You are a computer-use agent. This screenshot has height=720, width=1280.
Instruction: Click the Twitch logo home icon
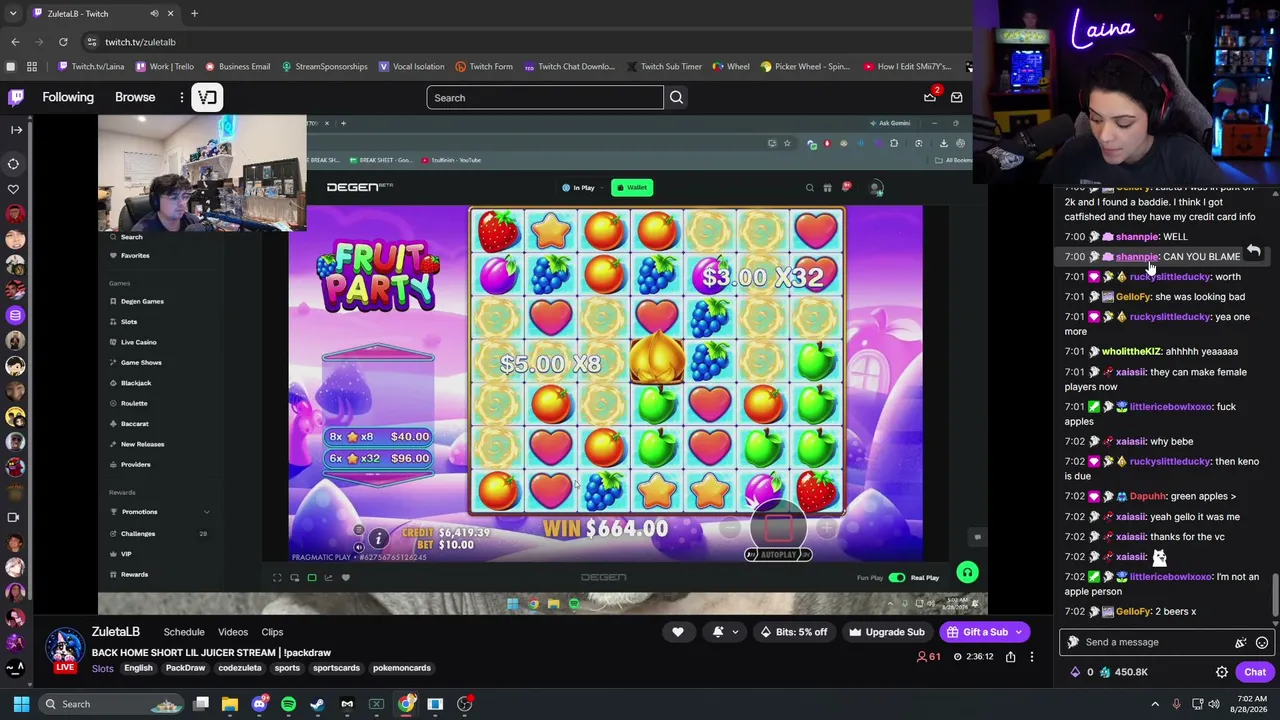[16, 97]
